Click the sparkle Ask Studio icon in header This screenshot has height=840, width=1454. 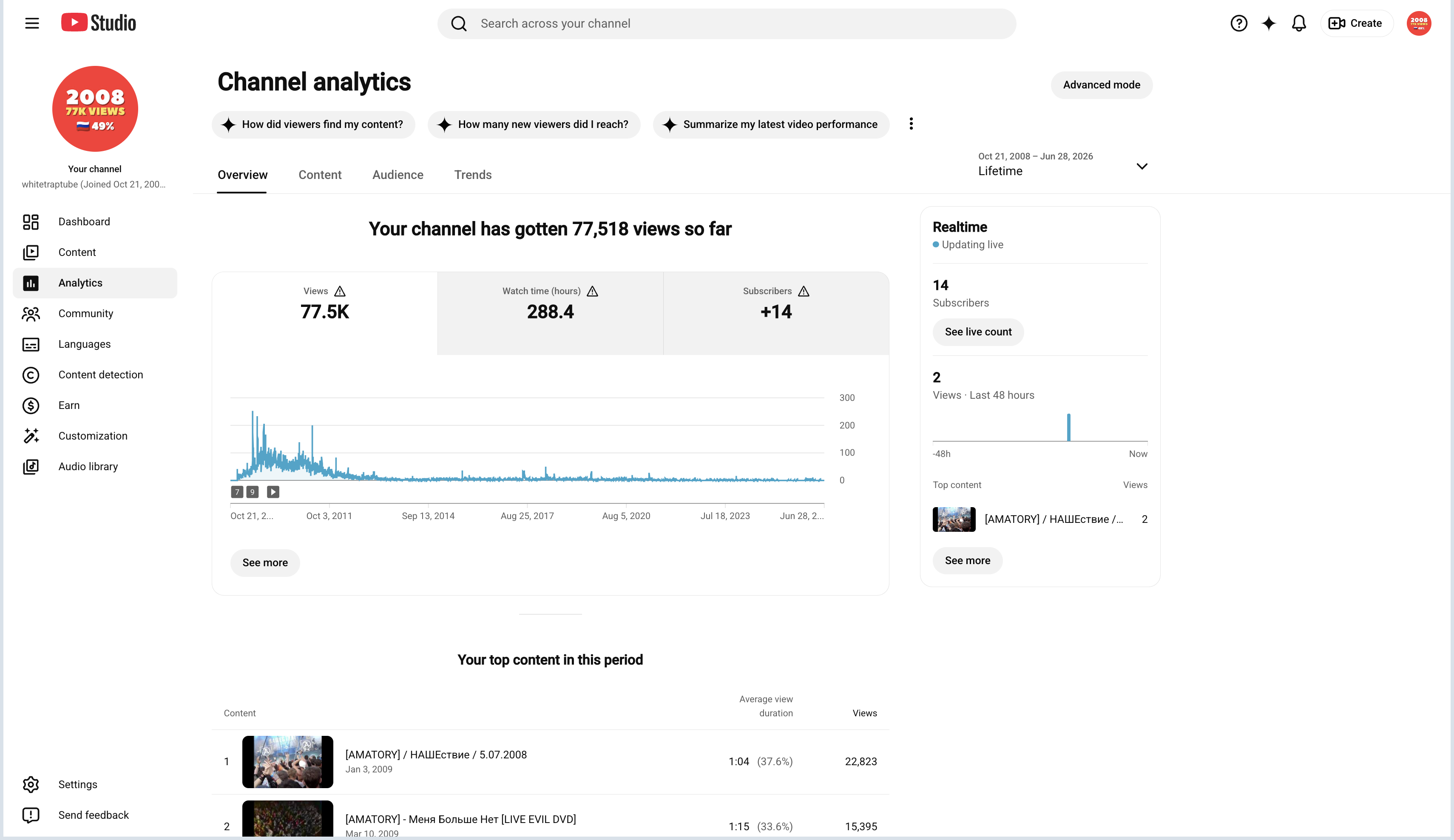pos(1268,23)
